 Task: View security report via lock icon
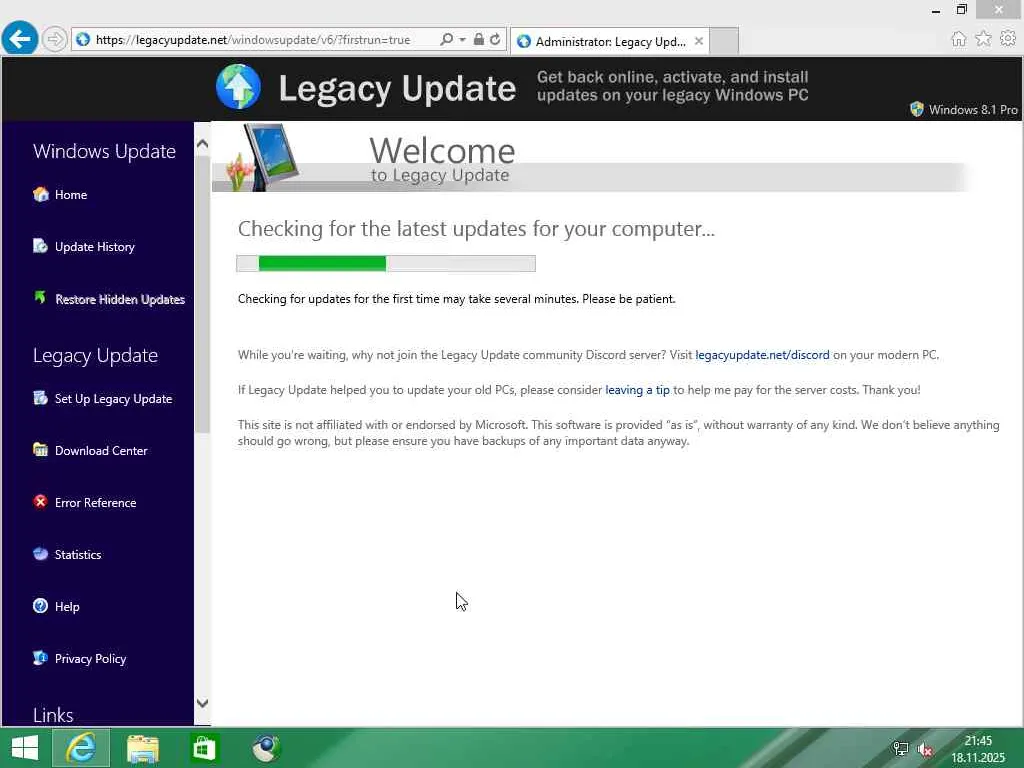pyautogui.click(x=479, y=39)
